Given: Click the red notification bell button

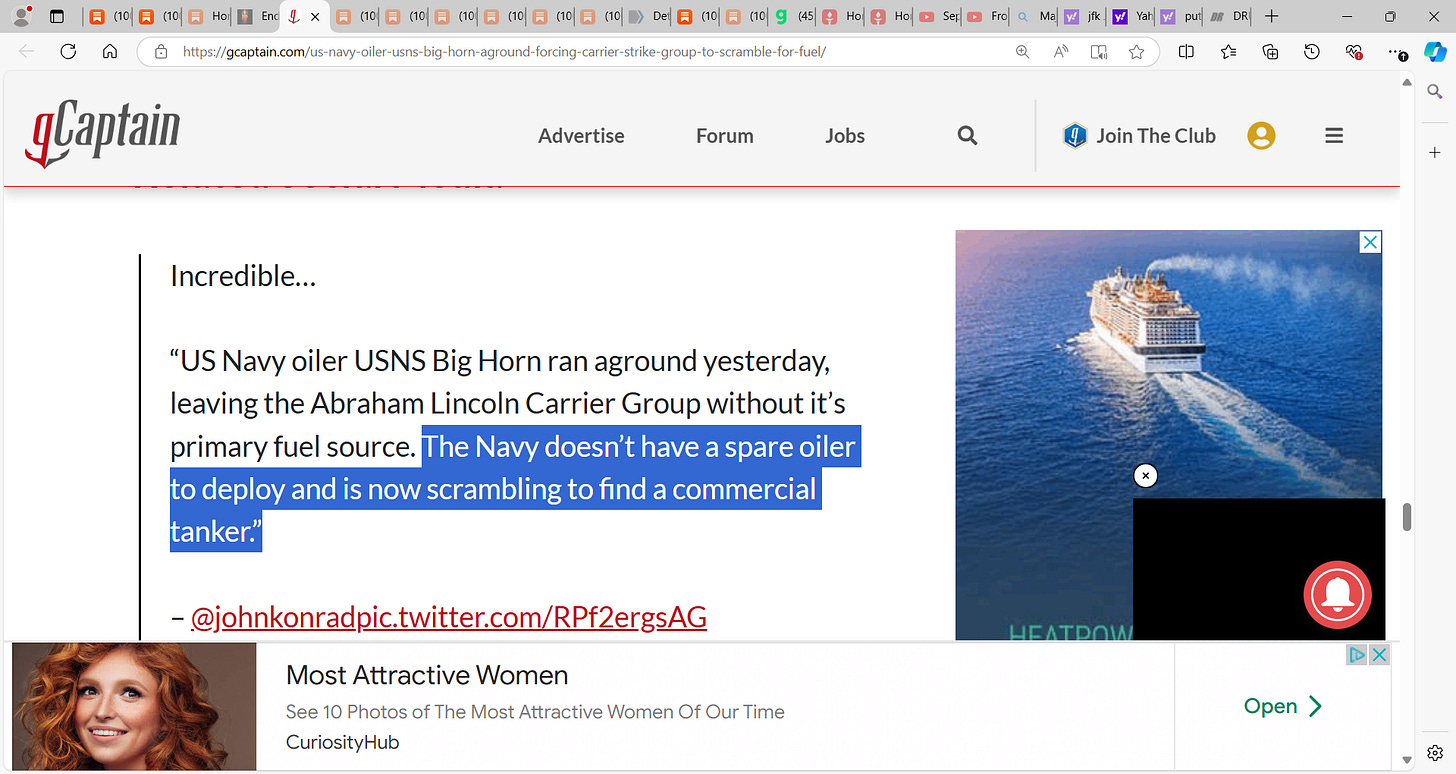Looking at the screenshot, I should (1337, 595).
